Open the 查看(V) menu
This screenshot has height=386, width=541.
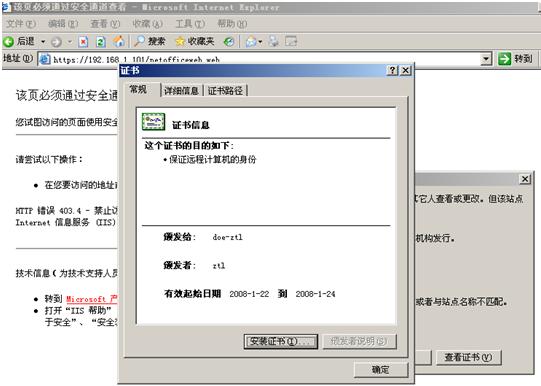(105, 24)
